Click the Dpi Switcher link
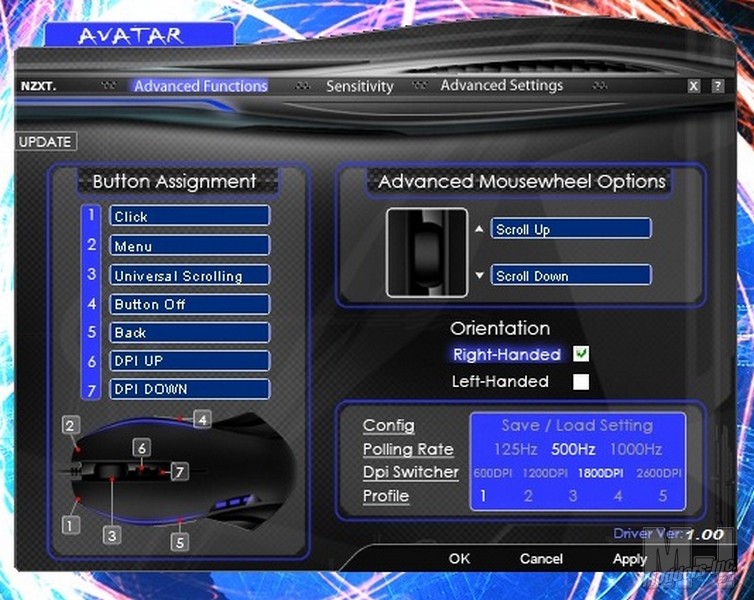Viewport: 754px width, 600px height. [x=411, y=472]
